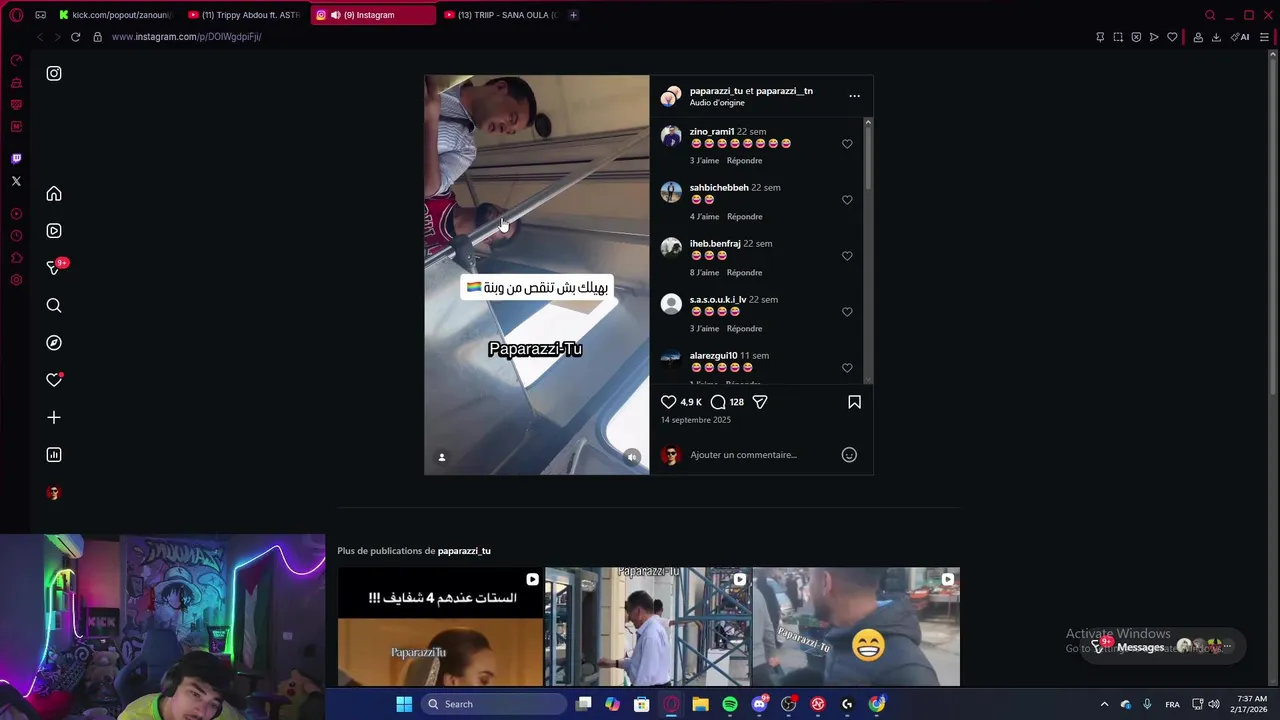The width and height of the screenshot is (1280, 720).
Task: Open Opera sidebar settings gear
Action: tap(16, 280)
